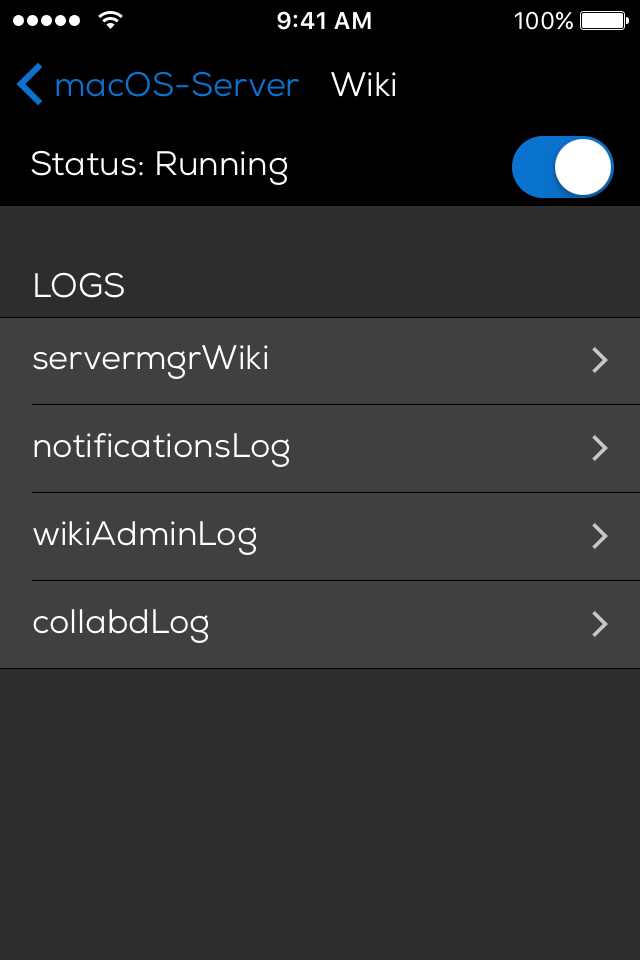This screenshot has width=640, height=960.
Task: Tap the 100% battery percentage
Action: click(x=543, y=21)
